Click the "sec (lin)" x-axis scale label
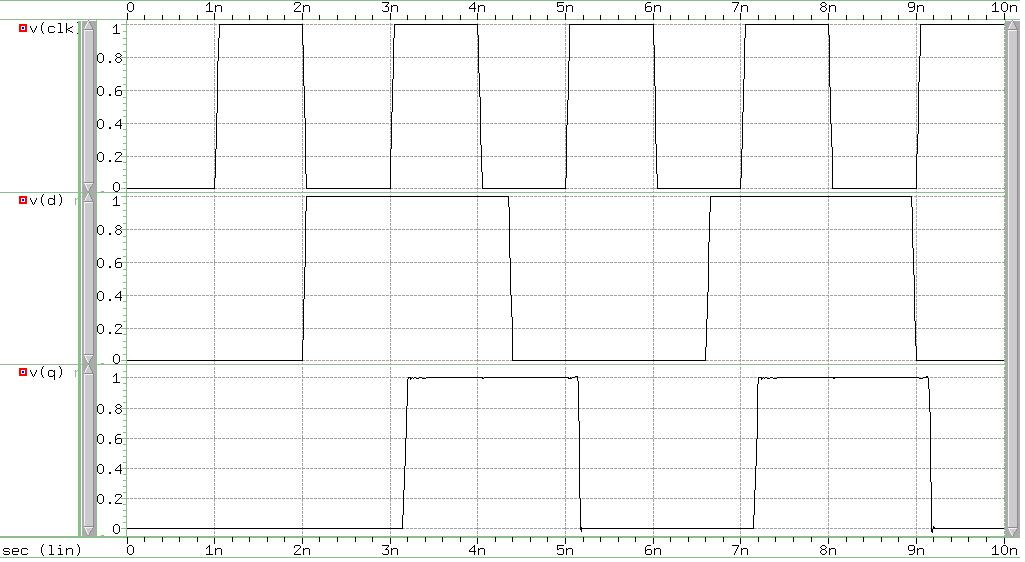 click(x=42, y=550)
